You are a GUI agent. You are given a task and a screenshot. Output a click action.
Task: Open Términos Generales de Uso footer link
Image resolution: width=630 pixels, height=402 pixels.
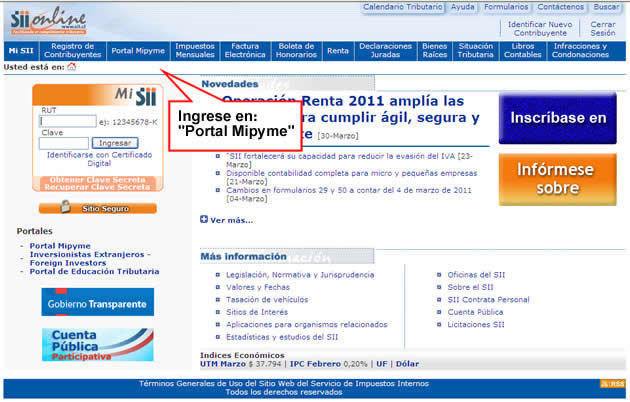click(x=284, y=384)
